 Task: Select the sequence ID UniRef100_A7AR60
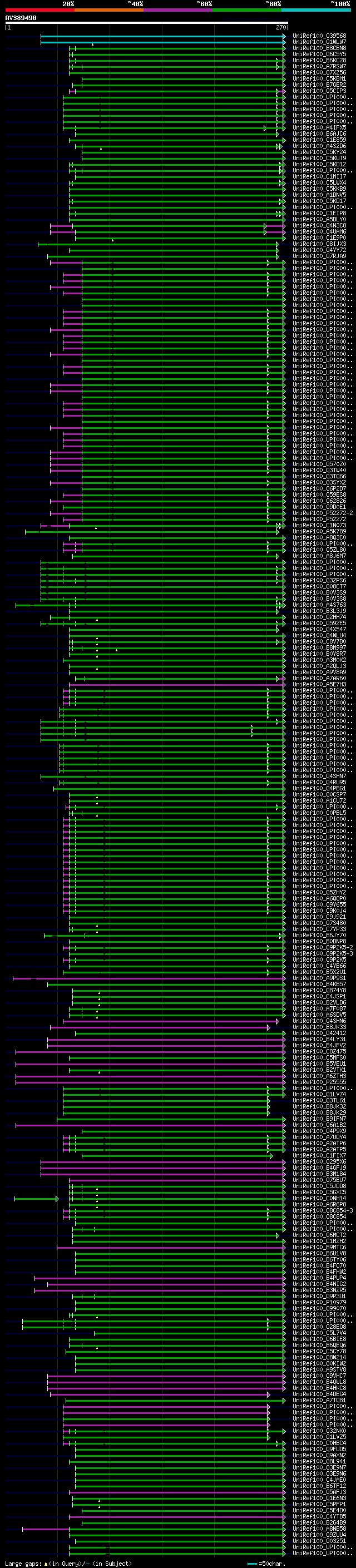[x=319, y=678]
